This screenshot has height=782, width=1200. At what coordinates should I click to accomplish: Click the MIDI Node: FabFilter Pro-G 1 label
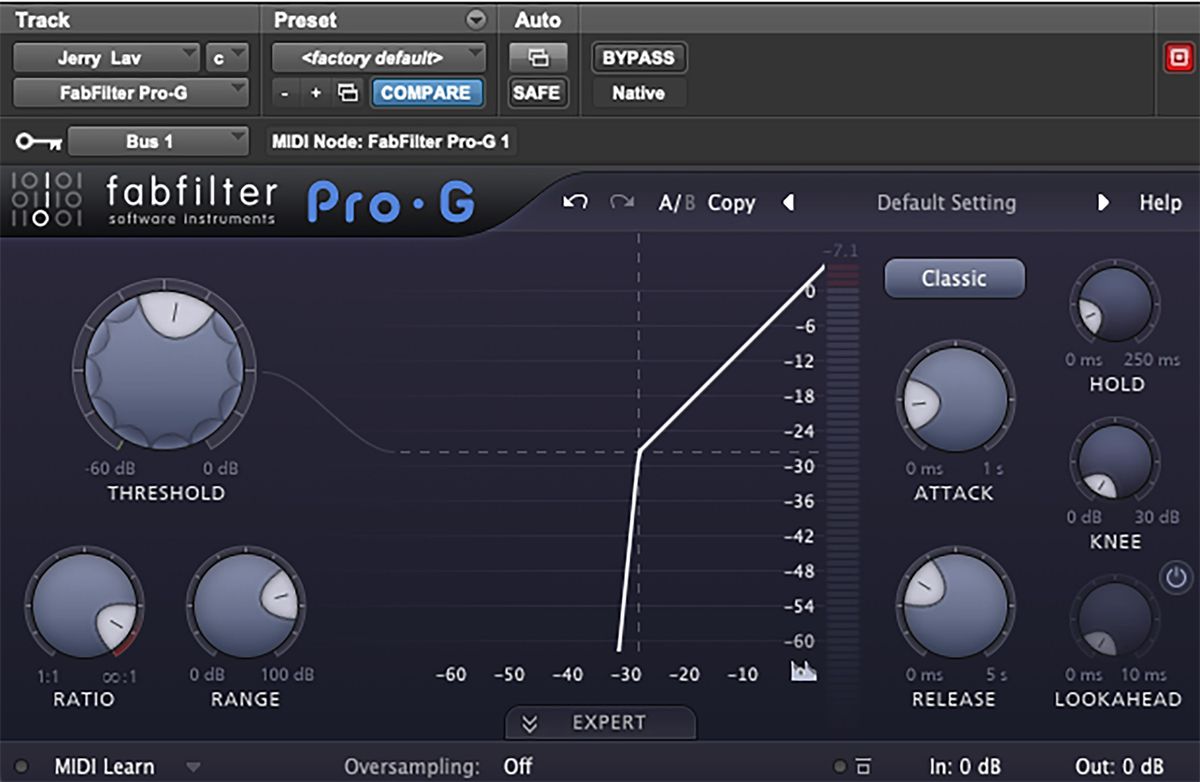[x=390, y=142]
